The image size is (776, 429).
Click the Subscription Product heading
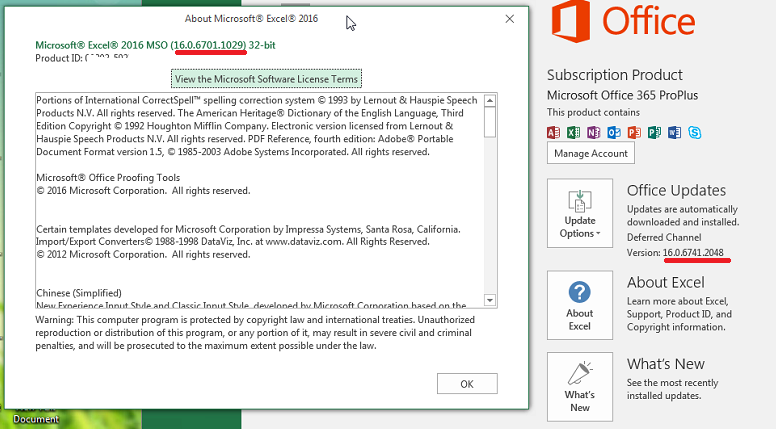tap(615, 75)
